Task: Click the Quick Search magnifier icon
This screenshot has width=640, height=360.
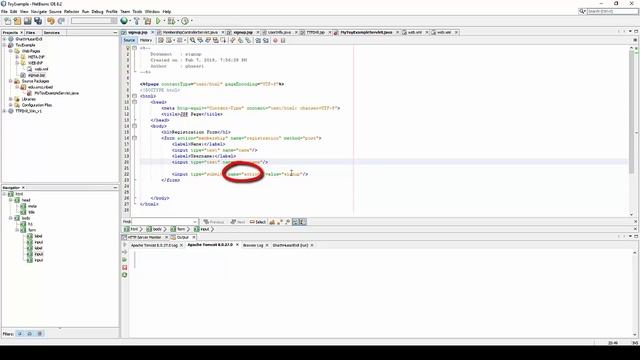Action: [x=582, y=11]
